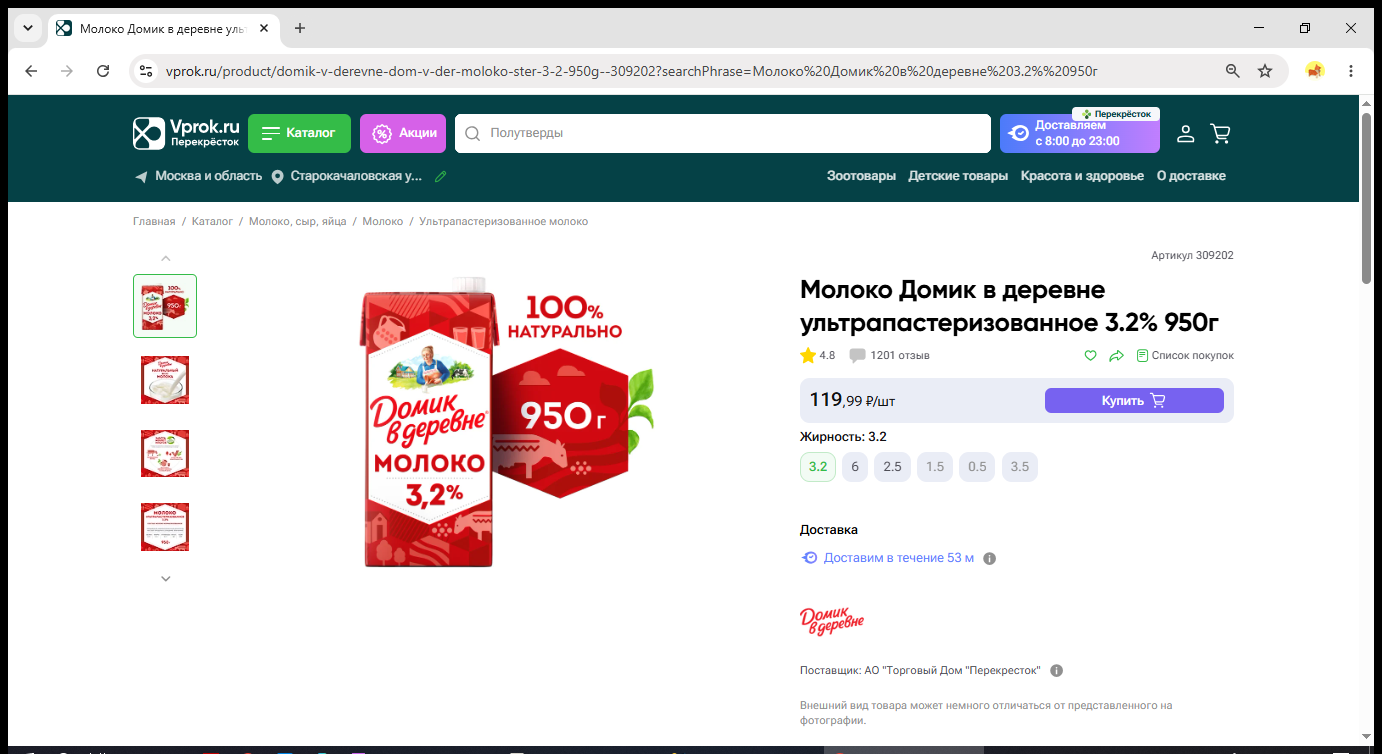Open the Каталог menu
This screenshot has width=1382, height=754.
(x=299, y=133)
